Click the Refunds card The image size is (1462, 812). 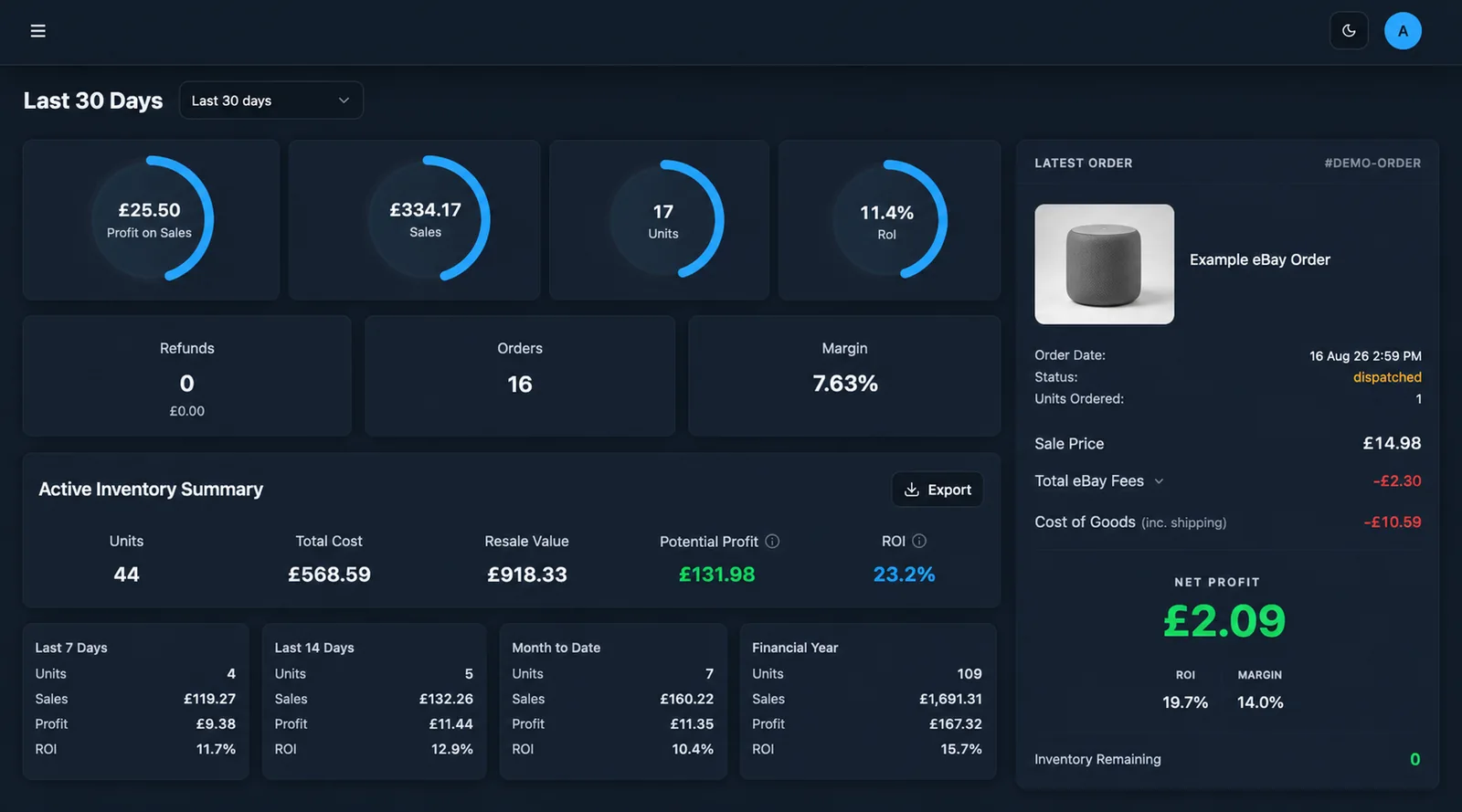point(187,375)
